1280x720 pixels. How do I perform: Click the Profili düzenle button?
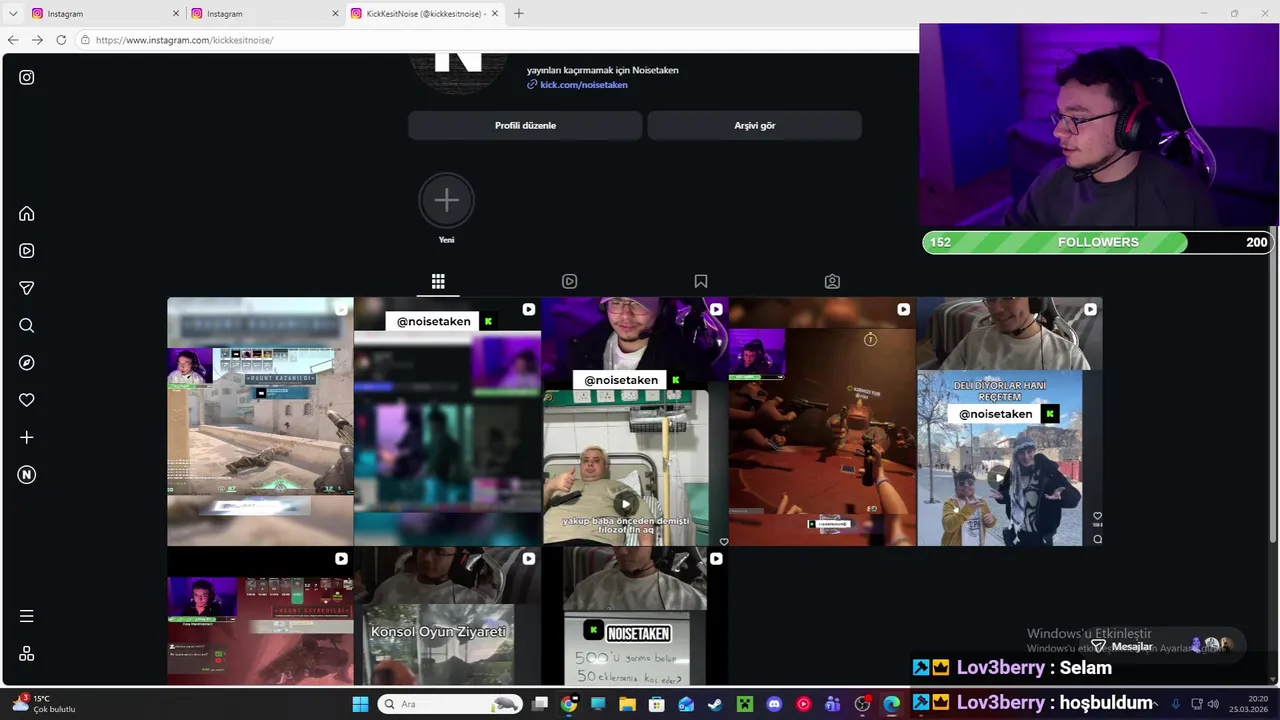point(525,125)
